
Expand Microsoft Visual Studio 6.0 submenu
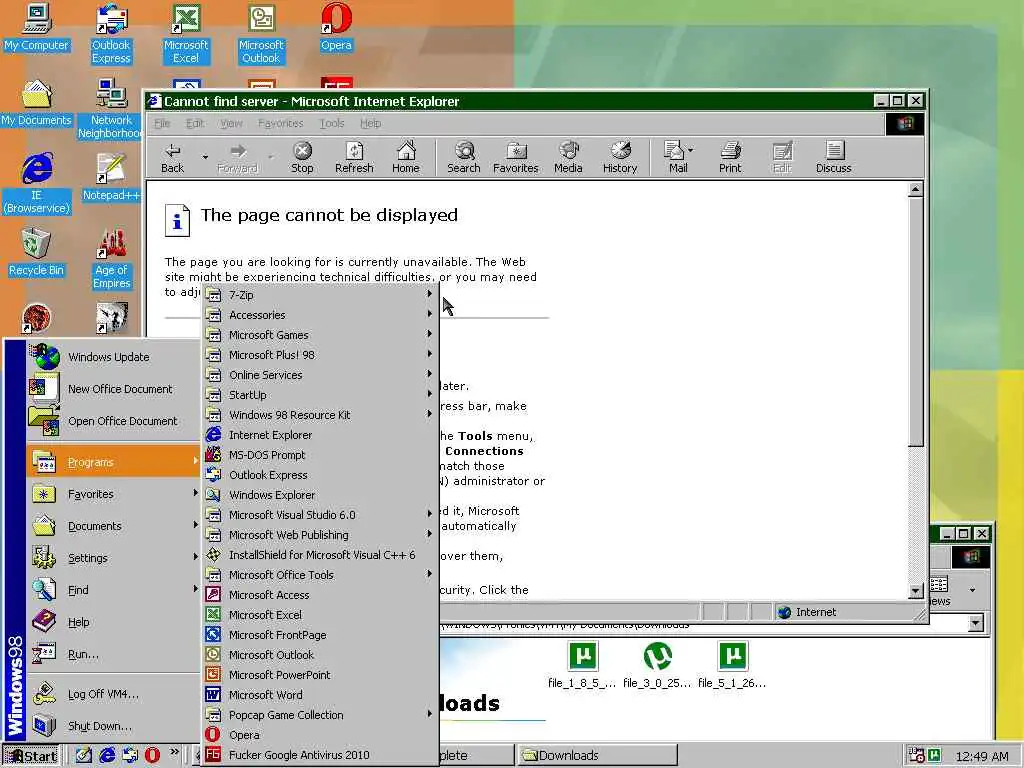click(320, 515)
